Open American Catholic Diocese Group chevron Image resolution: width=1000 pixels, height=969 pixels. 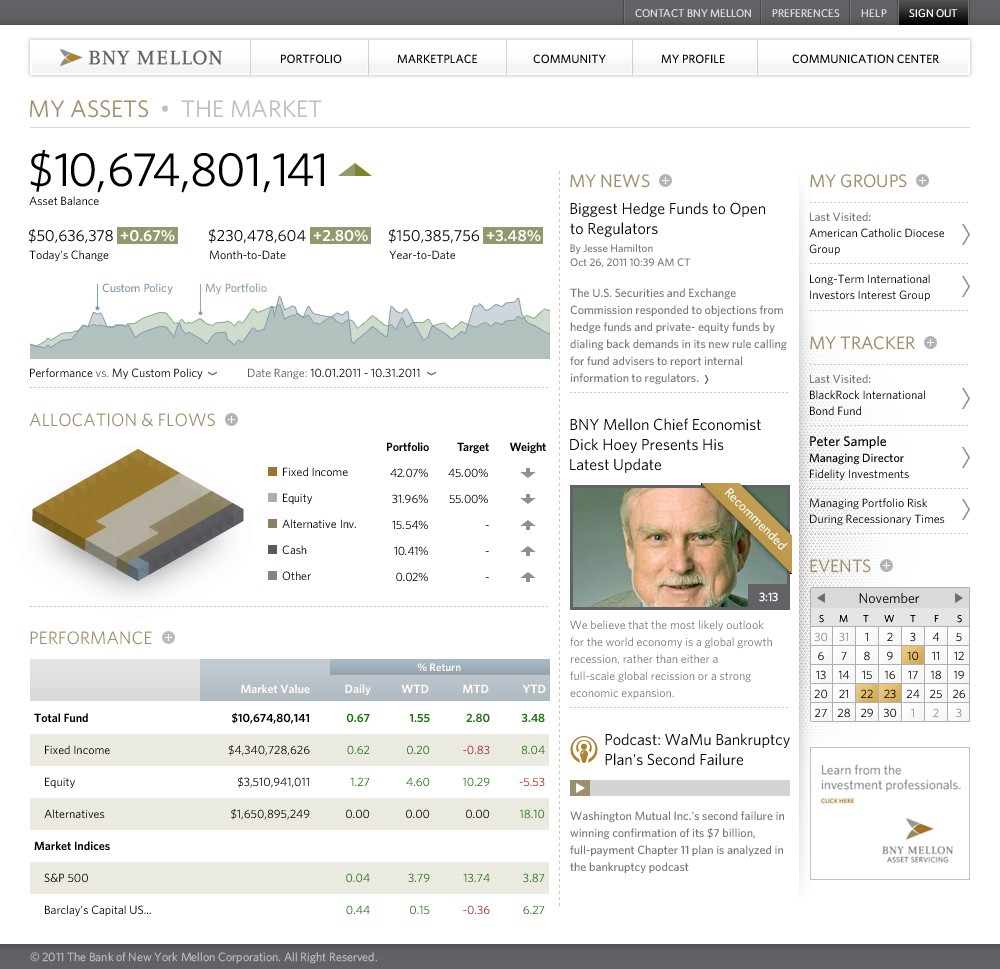[x=966, y=234]
